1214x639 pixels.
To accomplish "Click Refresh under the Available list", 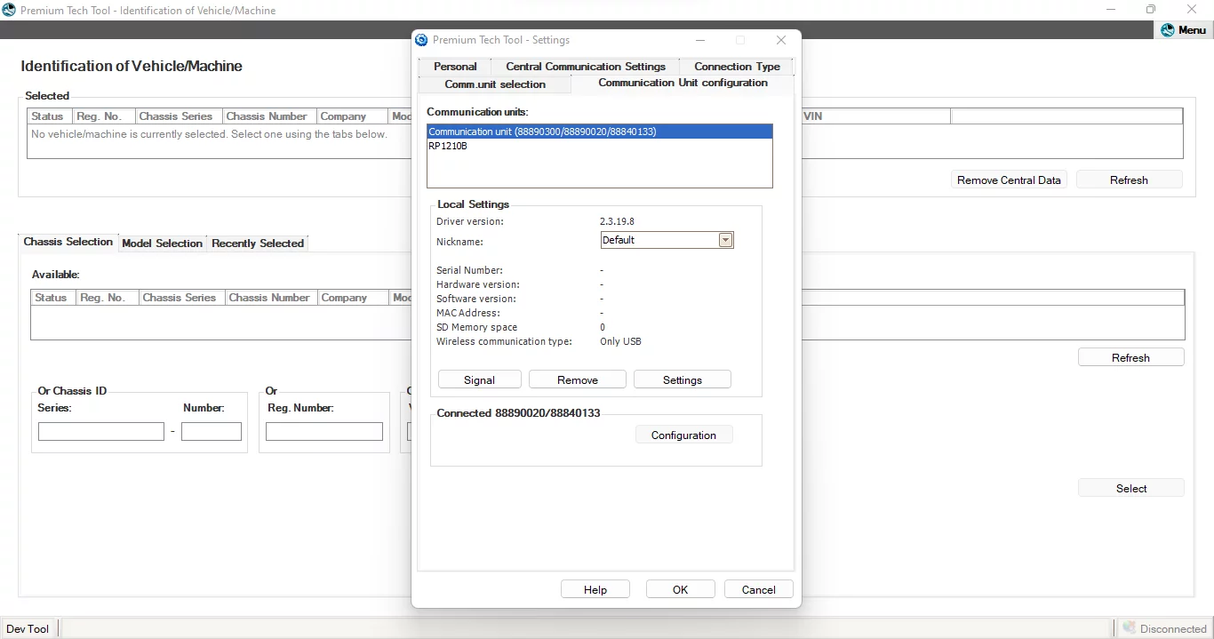I will click(x=1131, y=357).
